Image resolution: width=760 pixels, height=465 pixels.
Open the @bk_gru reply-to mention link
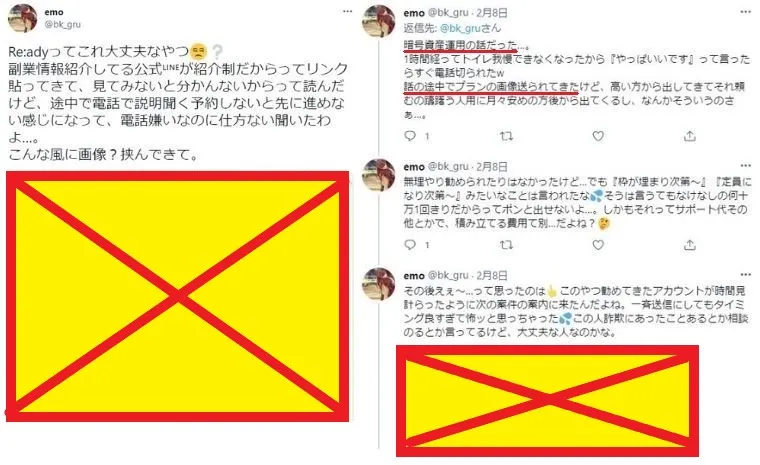point(460,28)
